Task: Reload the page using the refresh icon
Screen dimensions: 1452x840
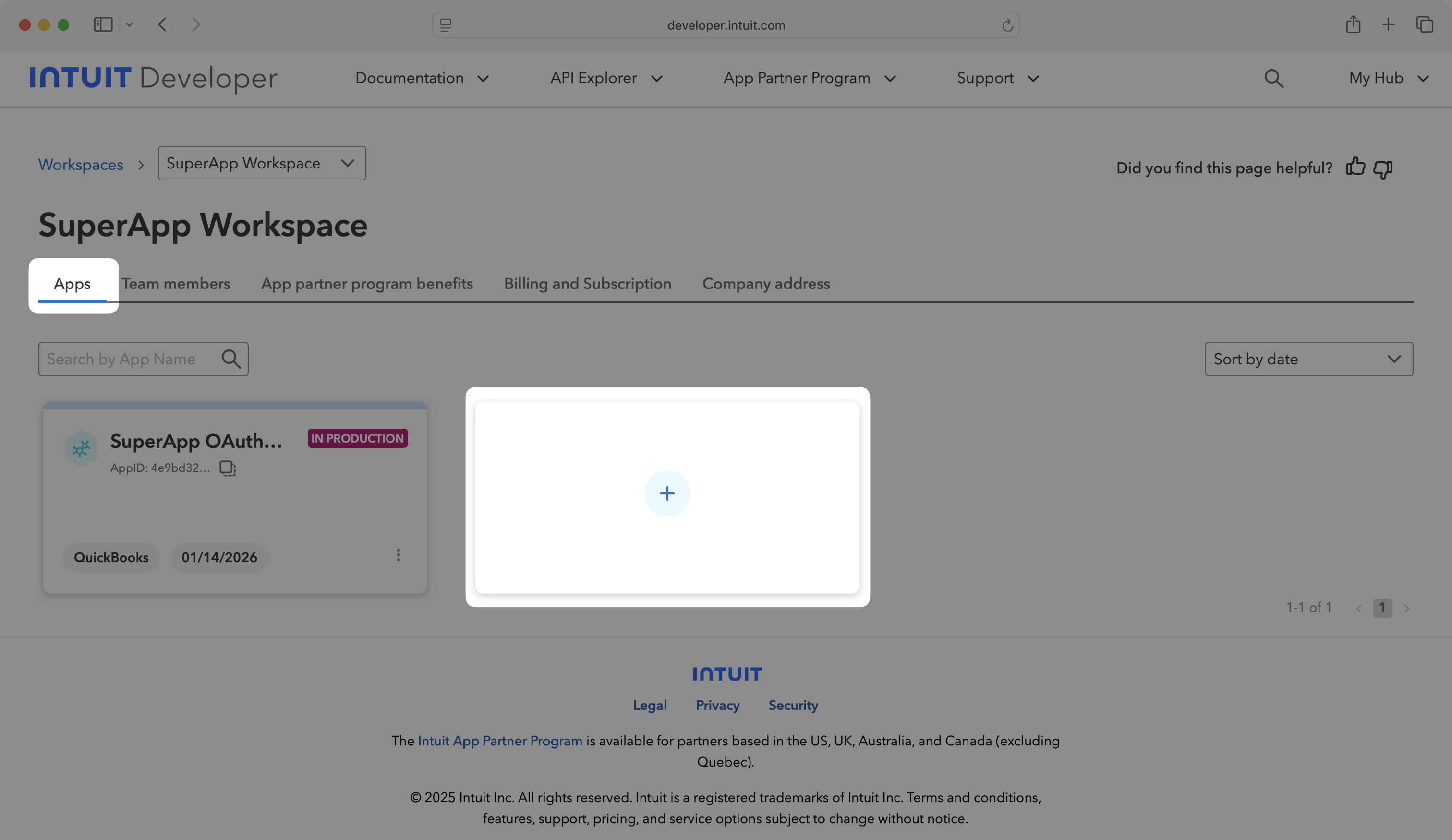Action: pyautogui.click(x=1007, y=25)
